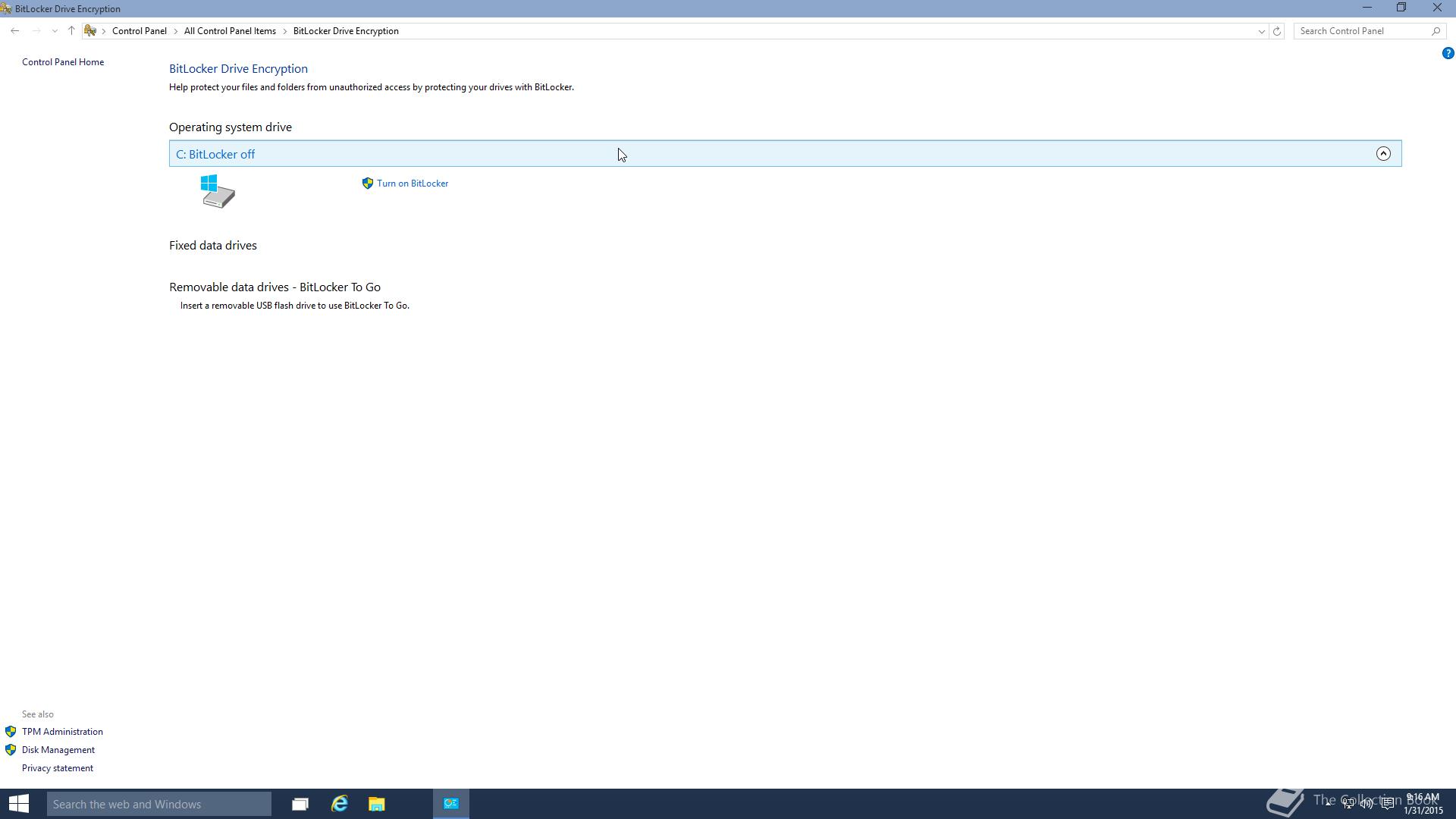Open TPM Administration link

(62, 732)
